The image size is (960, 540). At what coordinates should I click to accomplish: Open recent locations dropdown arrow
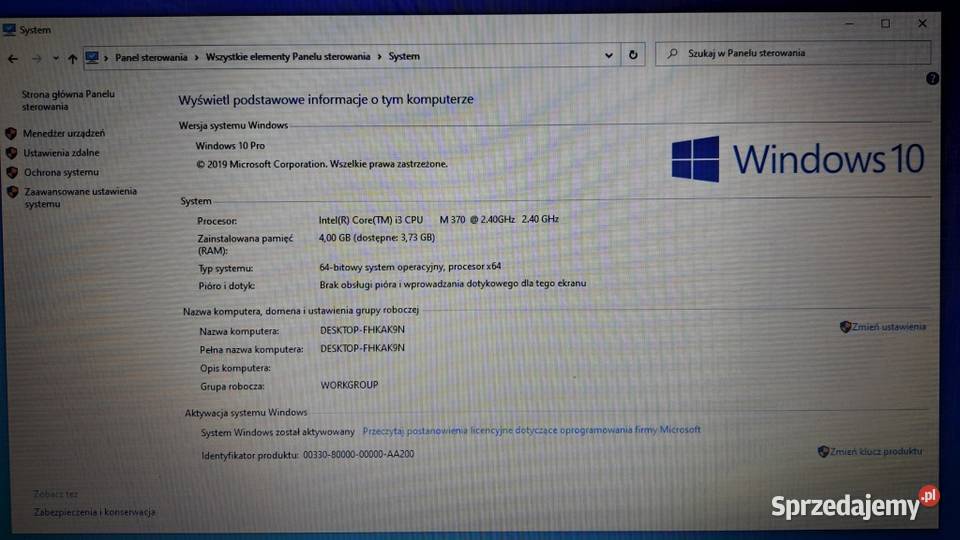coord(56,59)
